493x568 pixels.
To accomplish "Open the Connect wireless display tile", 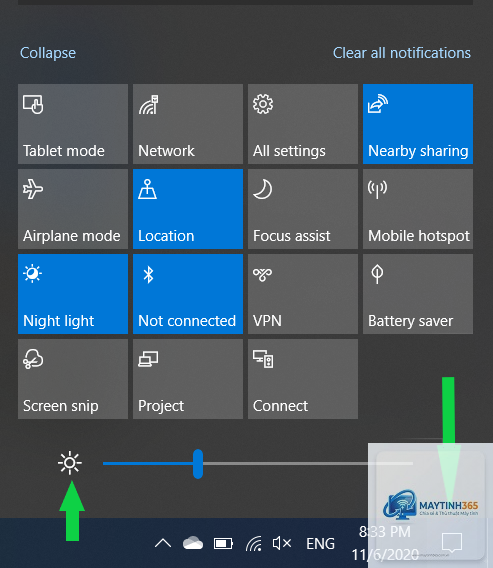I will coord(303,379).
